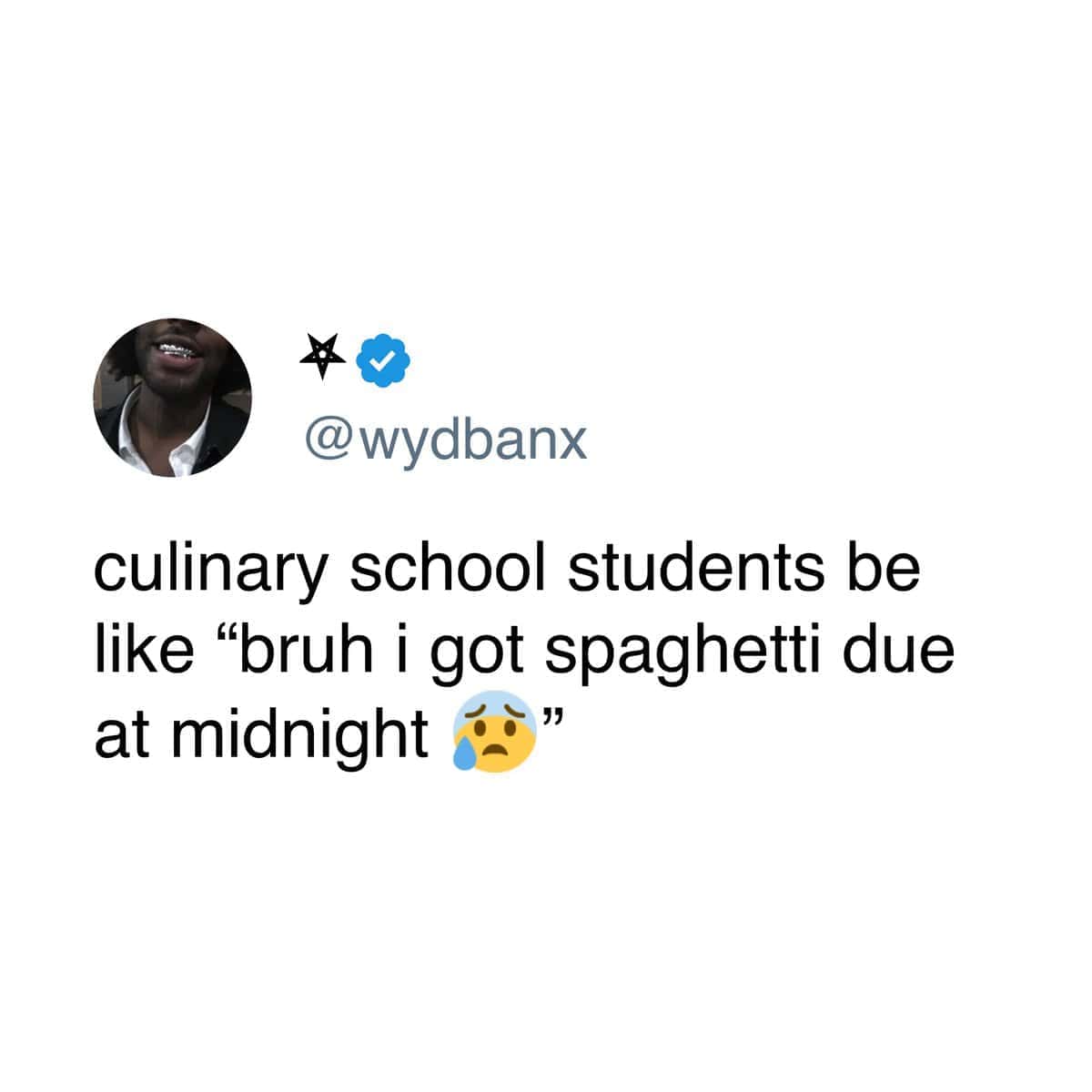1092x1092 pixels.
Task: Click the black pentagram star display name
Action: pyautogui.click(x=324, y=358)
